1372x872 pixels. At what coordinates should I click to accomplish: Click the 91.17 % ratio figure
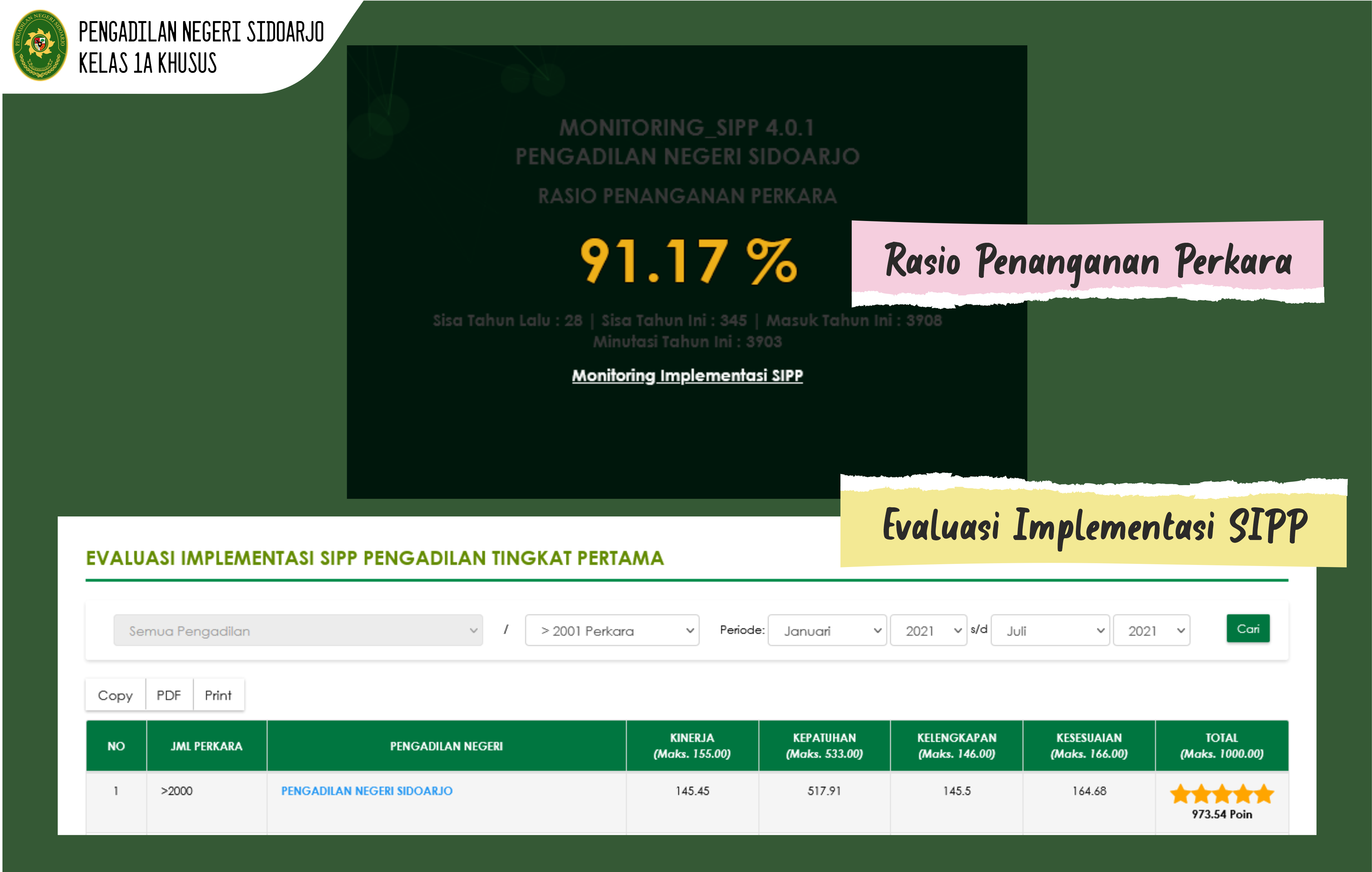(688, 260)
